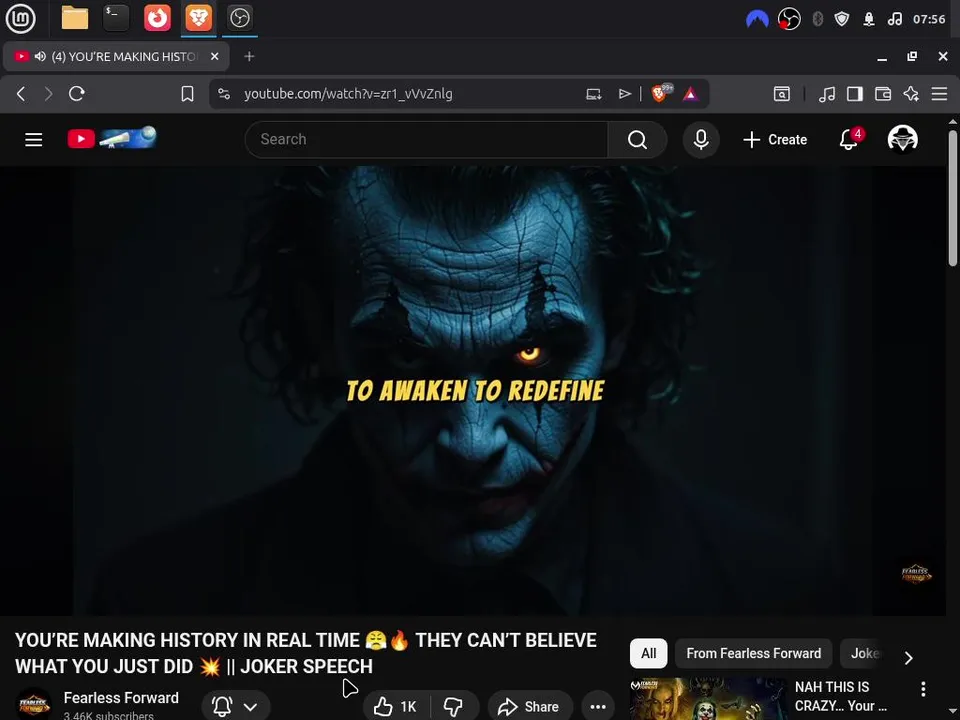960x720 pixels.
Task: Click the Create button
Action: coord(775,140)
